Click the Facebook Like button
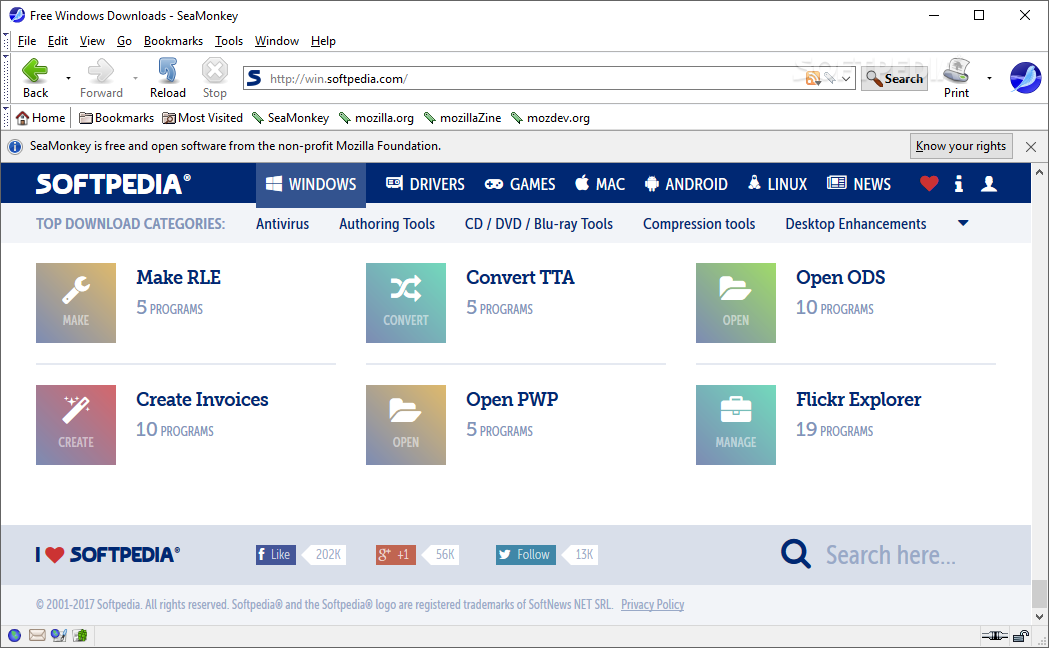This screenshot has width=1049, height=648. [276, 554]
